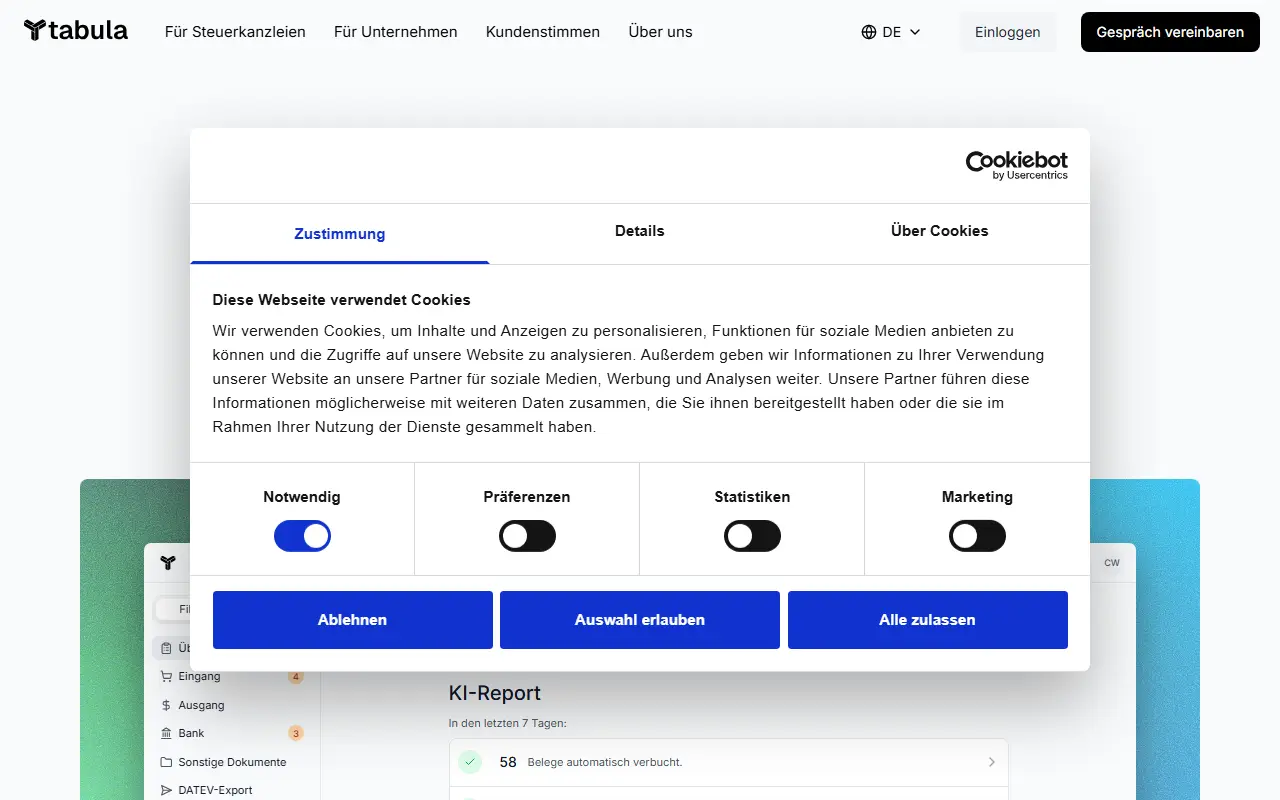The height and width of the screenshot is (800, 1280).
Task: Turn on the Marketing cookie switch
Action: click(977, 536)
